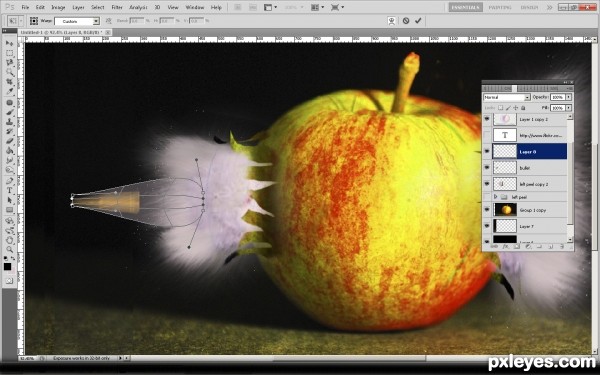Select the Move tool

(x=9, y=43)
